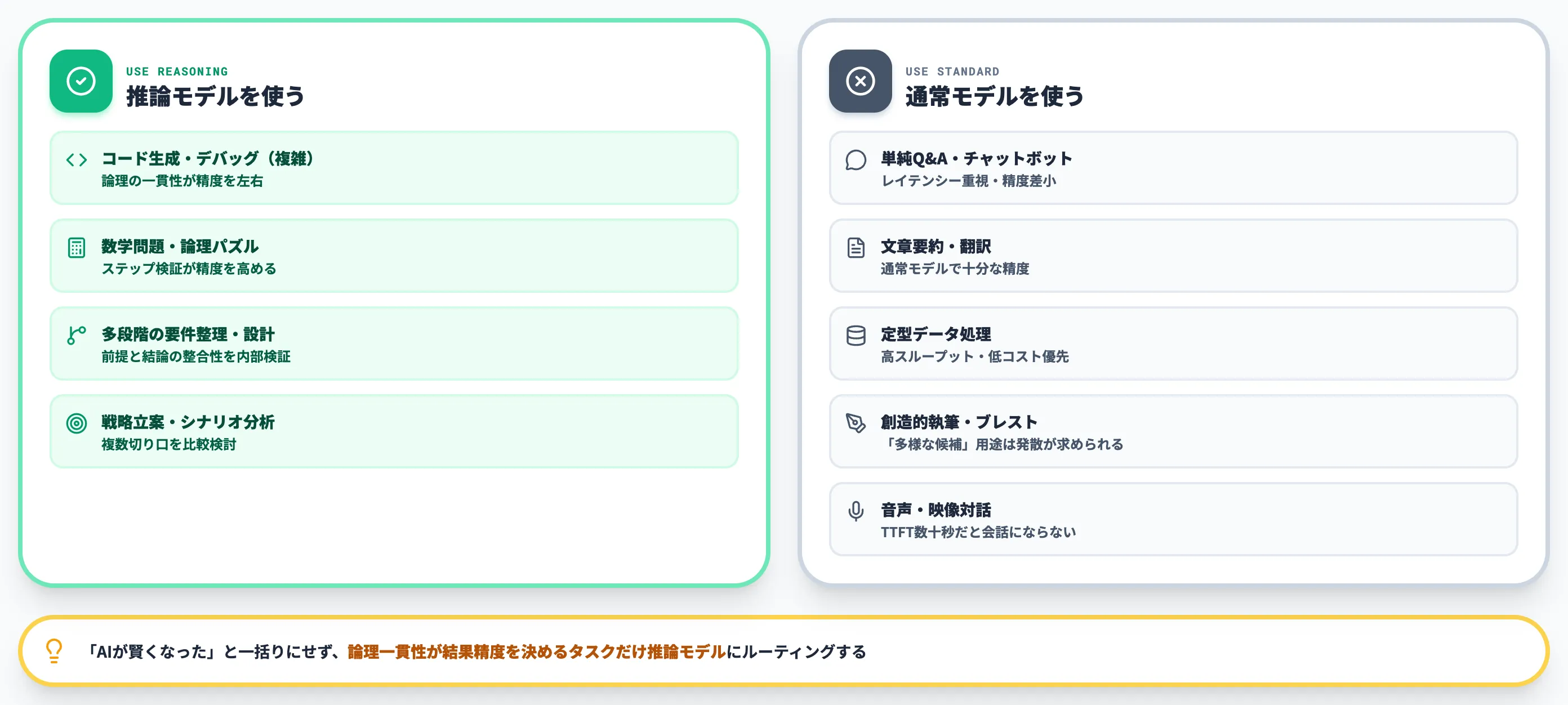Click the database icon beside 定型データ処理
The width and height of the screenshot is (1568, 705).
pyautogui.click(x=856, y=336)
